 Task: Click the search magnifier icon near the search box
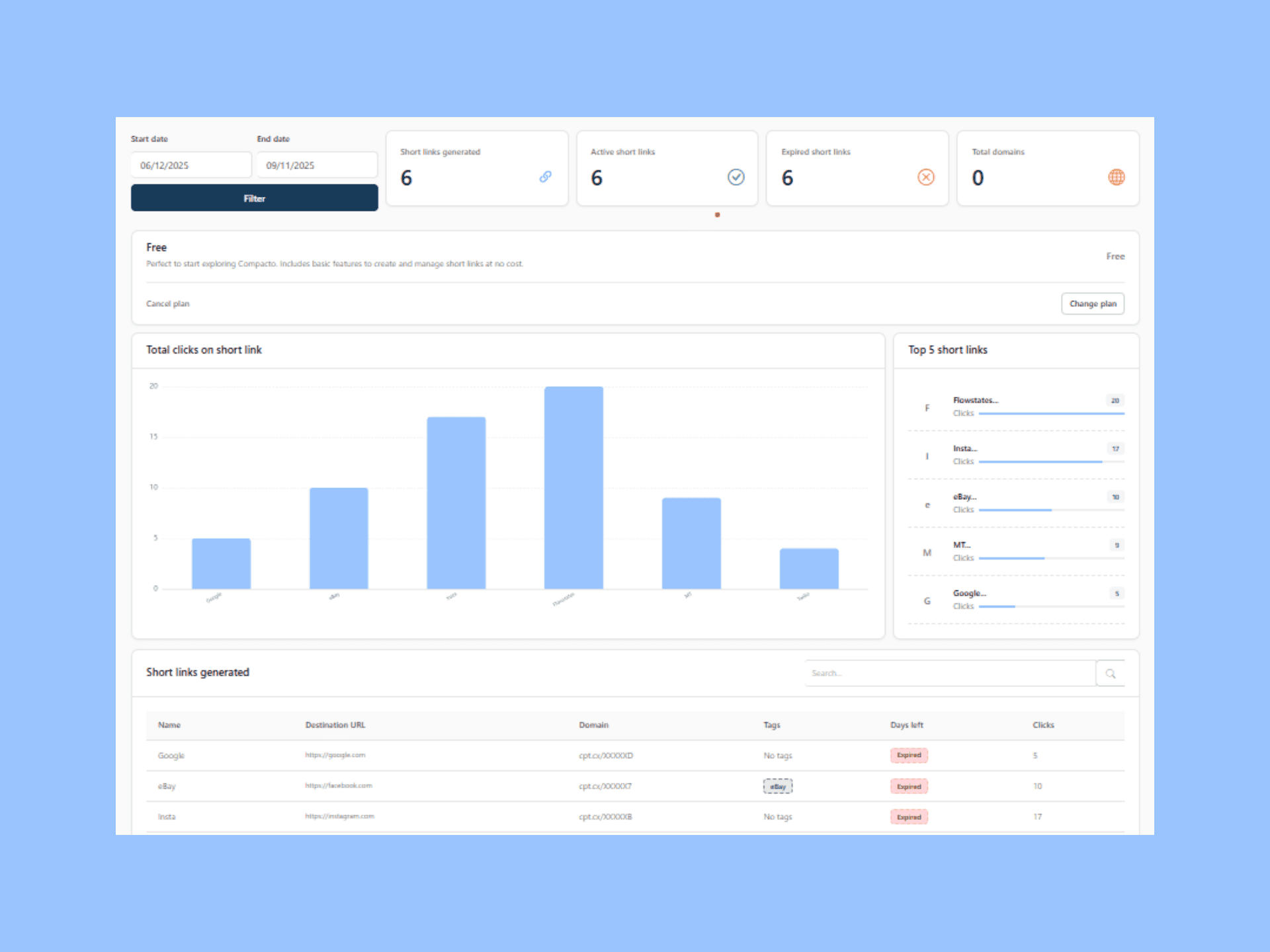[x=1111, y=673]
